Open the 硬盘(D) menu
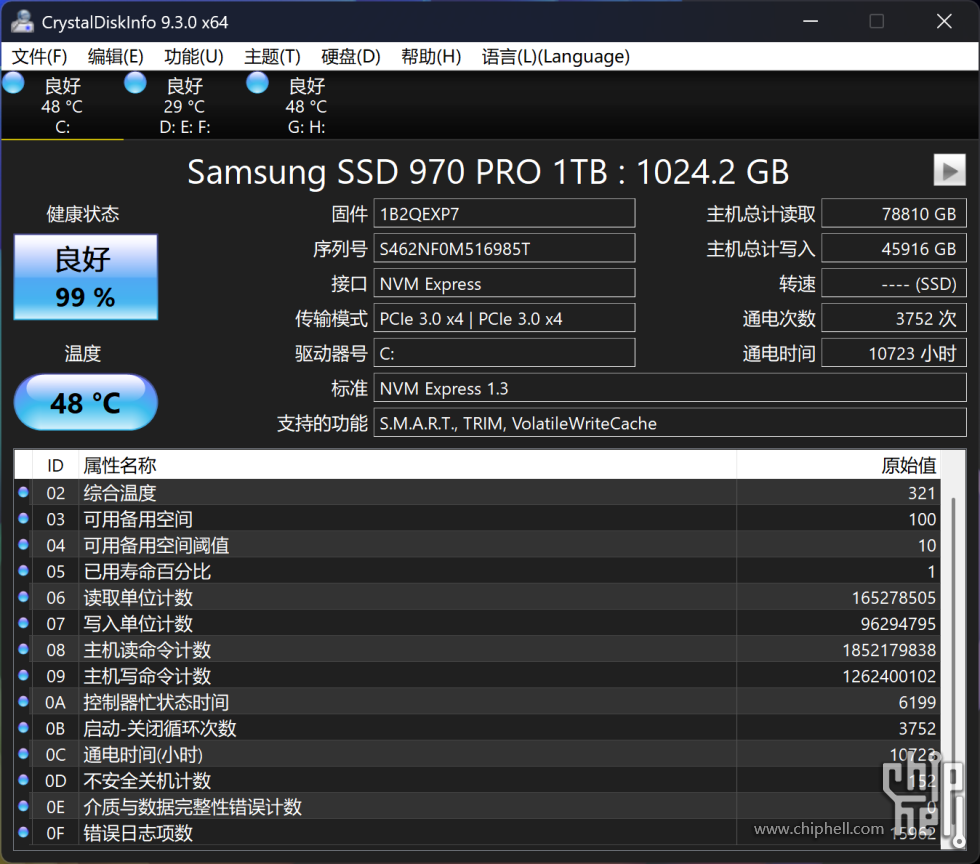Screen dimensions: 980x864 click(351, 57)
